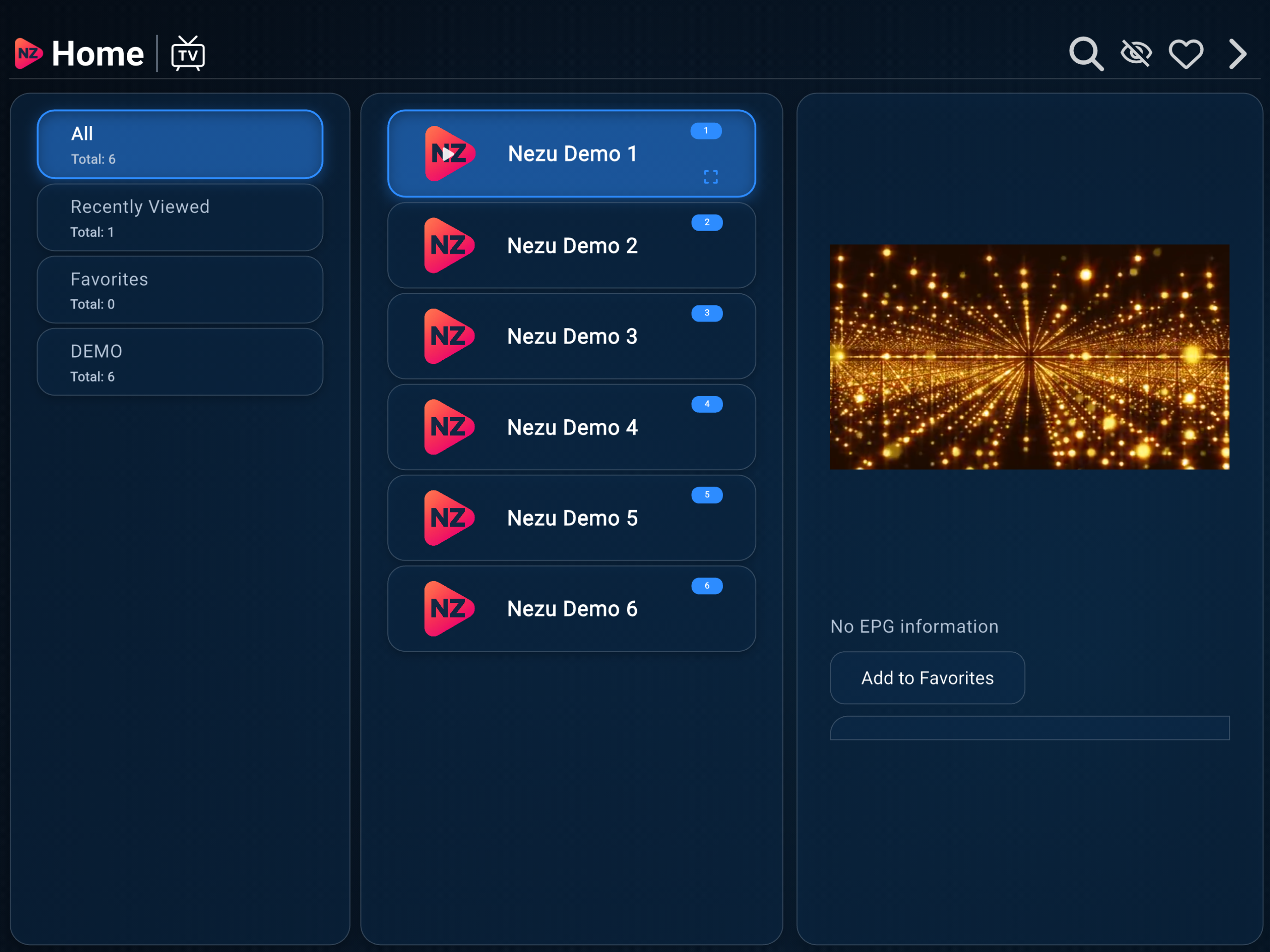Select the Nezu Demo 4 channel name
The height and width of the screenshot is (952, 1270).
coord(572,428)
